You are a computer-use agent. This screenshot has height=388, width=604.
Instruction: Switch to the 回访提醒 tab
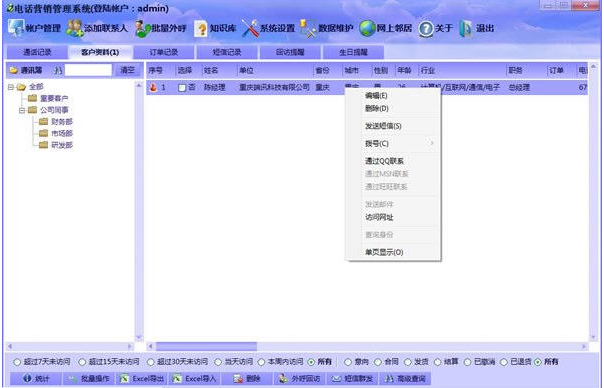point(290,52)
